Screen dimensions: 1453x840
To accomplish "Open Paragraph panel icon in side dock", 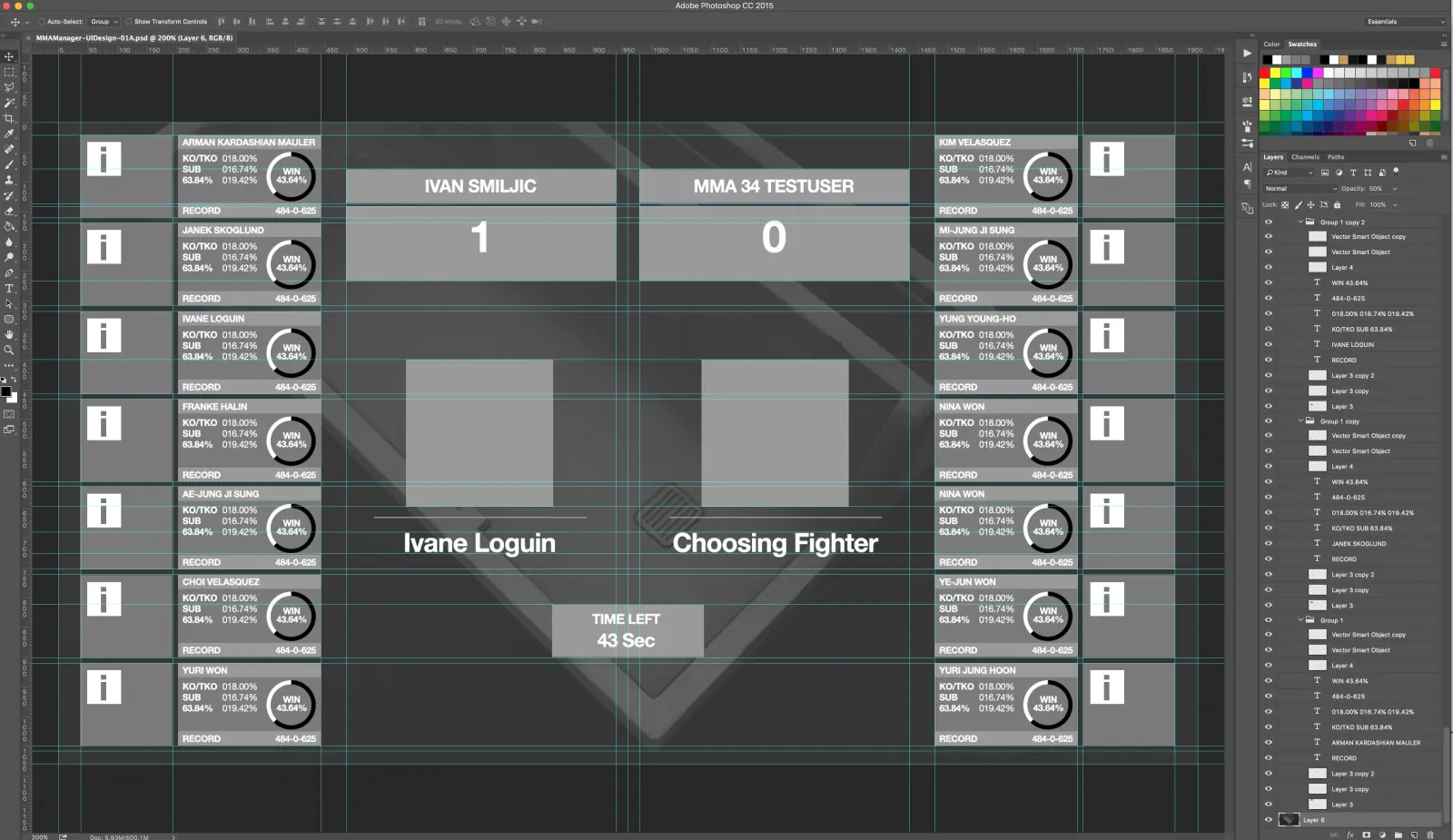I will tap(1247, 184).
